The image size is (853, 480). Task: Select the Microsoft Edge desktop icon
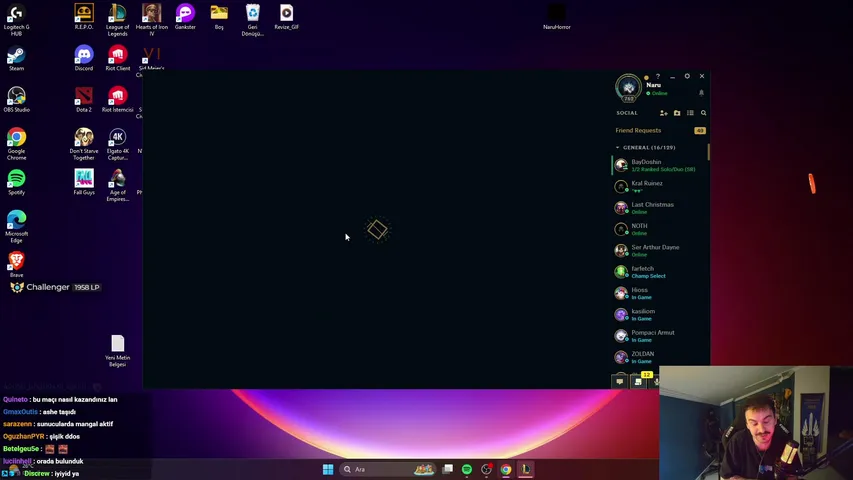point(16,226)
